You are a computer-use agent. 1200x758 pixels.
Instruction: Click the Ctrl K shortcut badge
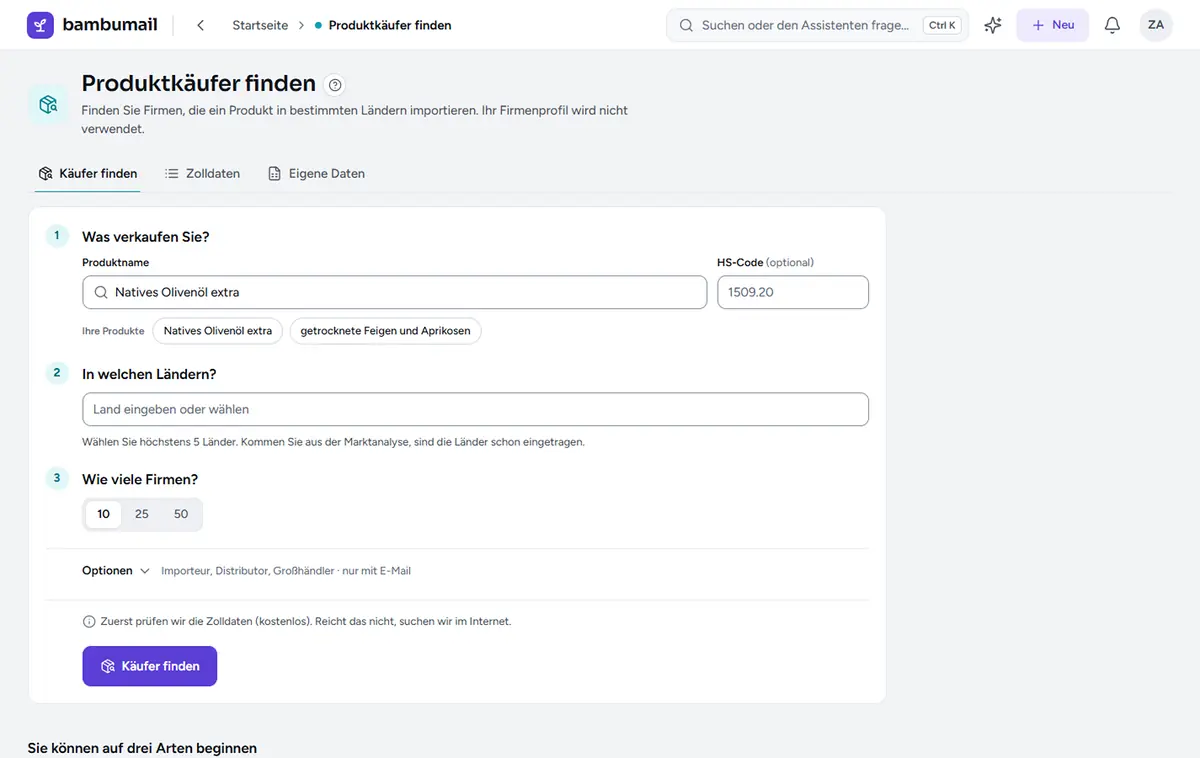point(942,25)
